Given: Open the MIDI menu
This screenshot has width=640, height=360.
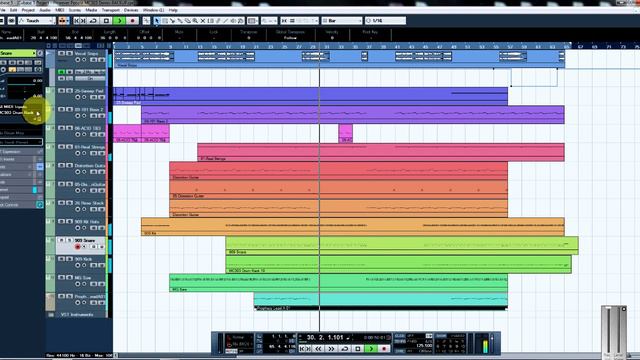Looking at the screenshot, I should 60,10.
